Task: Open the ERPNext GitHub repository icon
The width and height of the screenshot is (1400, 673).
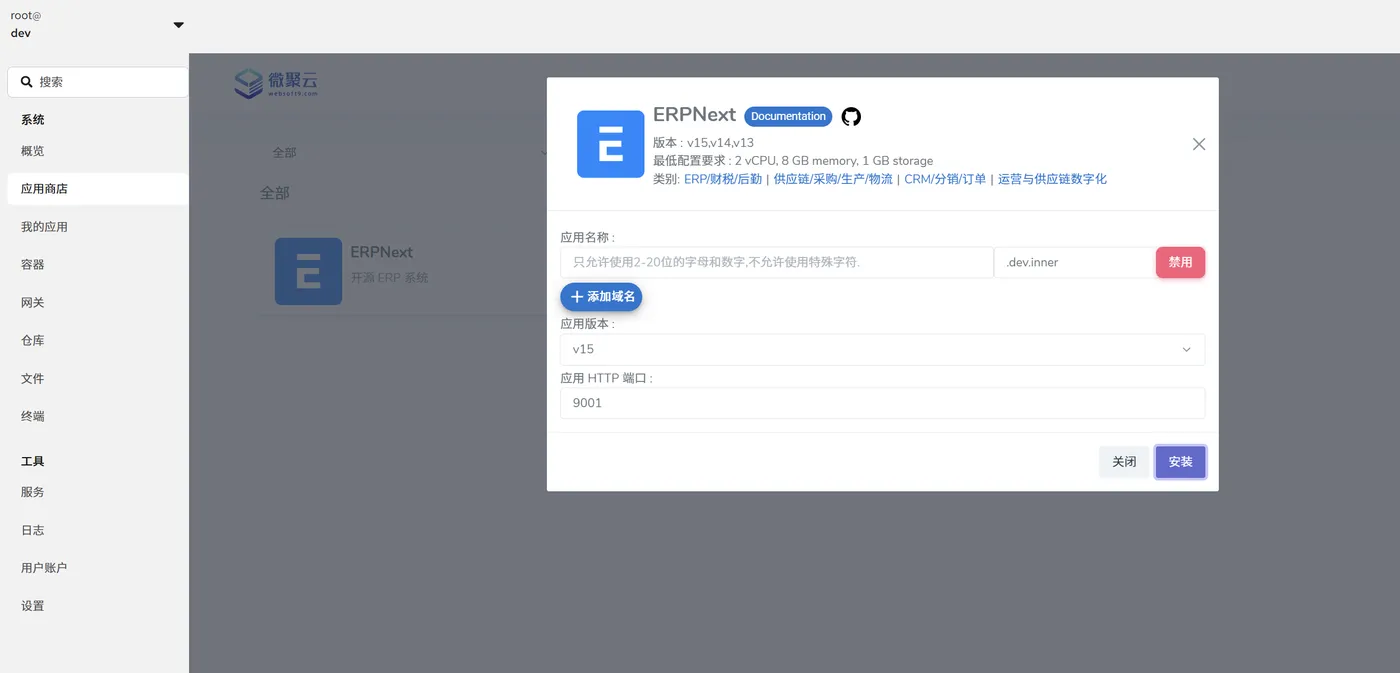Action: point(851,116)
